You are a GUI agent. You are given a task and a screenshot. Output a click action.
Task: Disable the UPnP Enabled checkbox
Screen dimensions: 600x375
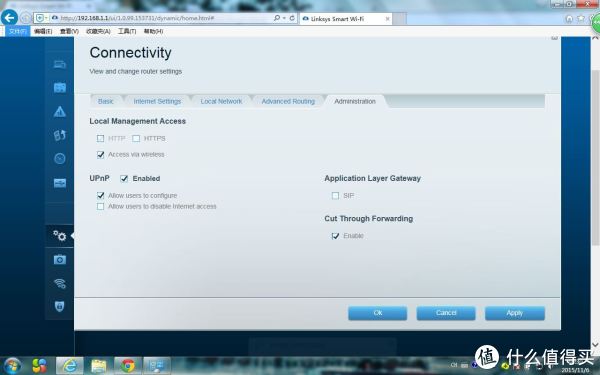click(124, 178)
